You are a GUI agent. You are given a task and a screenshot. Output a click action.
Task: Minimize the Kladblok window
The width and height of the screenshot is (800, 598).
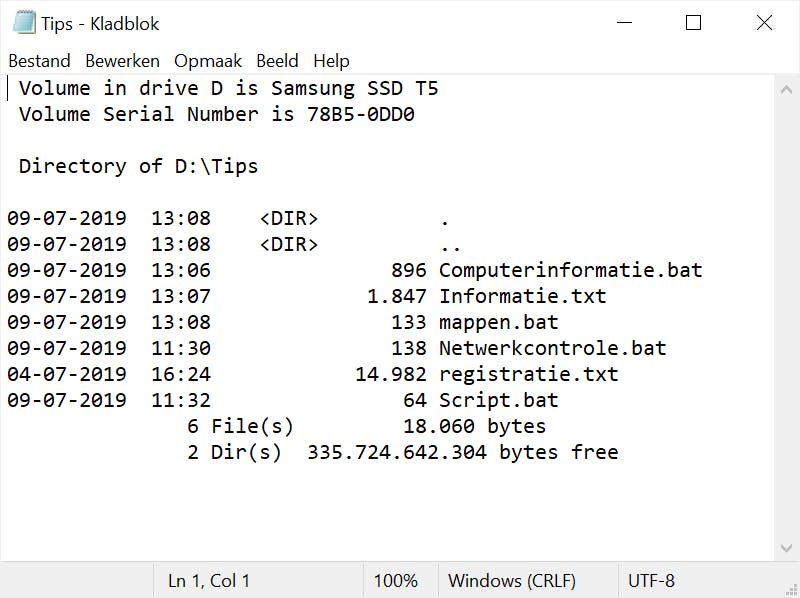point(625,23)
